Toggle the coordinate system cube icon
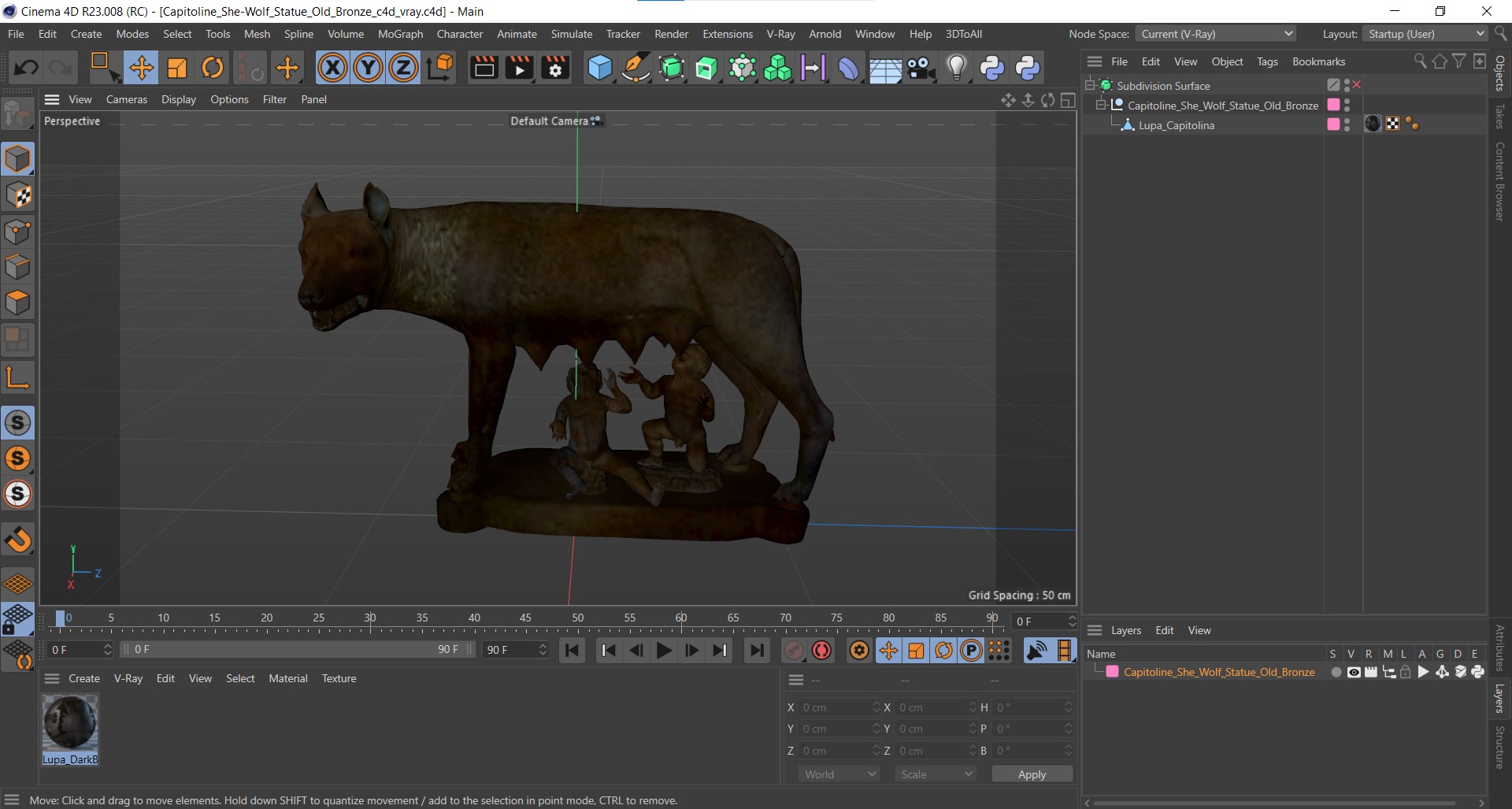The image size is (1512, 809). [x=441, y=68]
